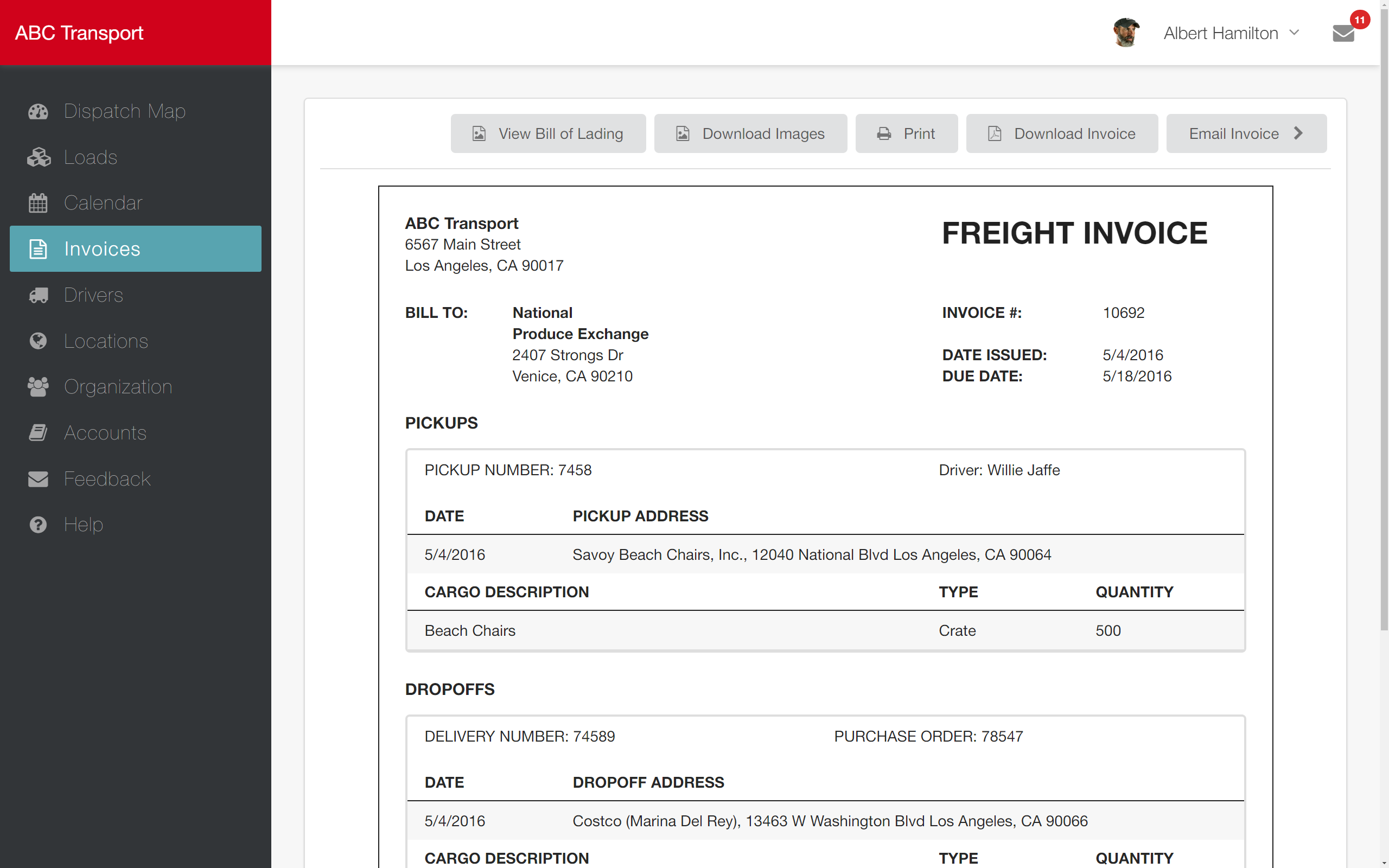Click the Dispatch Map gauge icon
Screen dimensions: 1389x868
38,111
